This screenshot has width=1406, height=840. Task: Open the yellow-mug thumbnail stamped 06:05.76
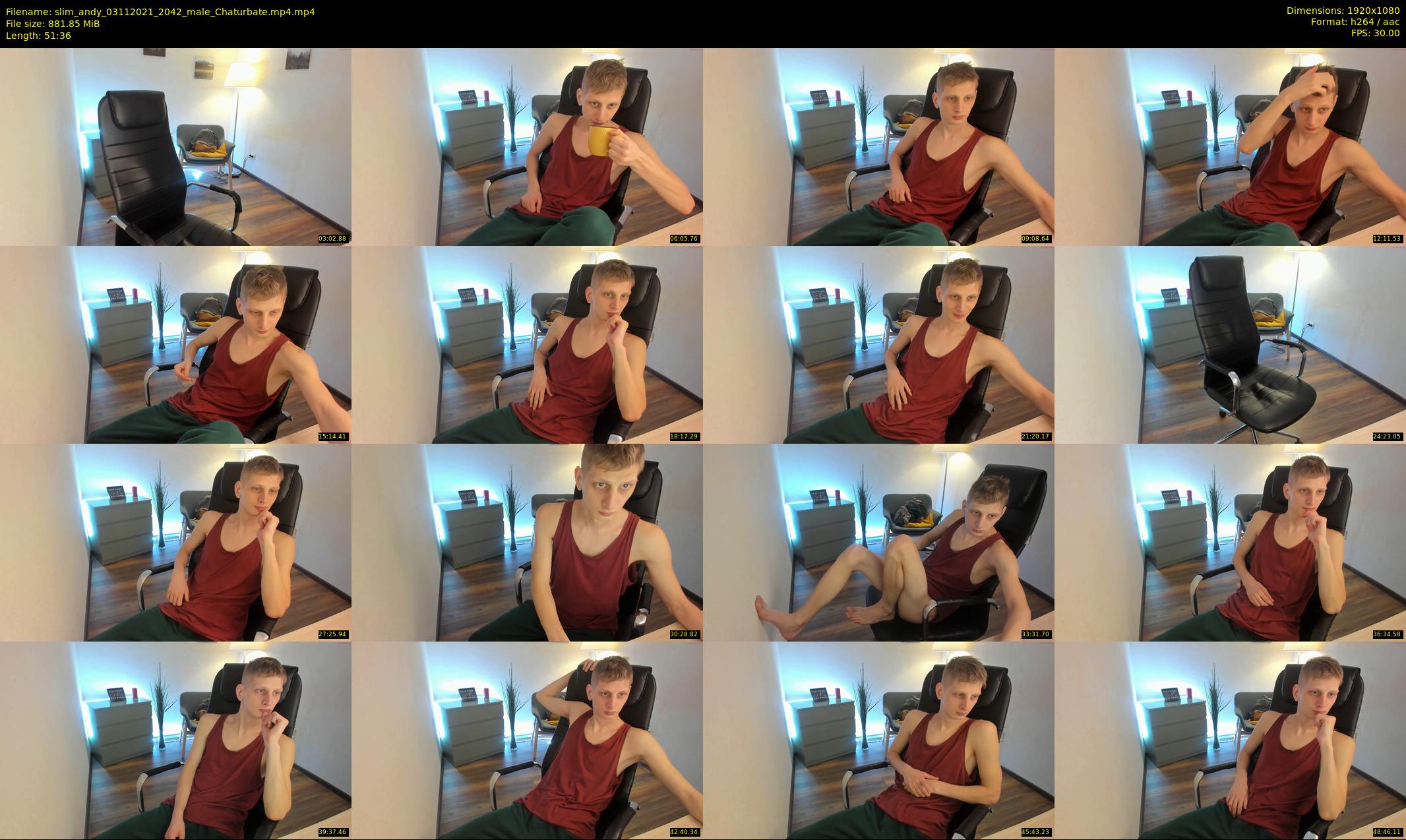pyautogui.click(x=527, y=146)
